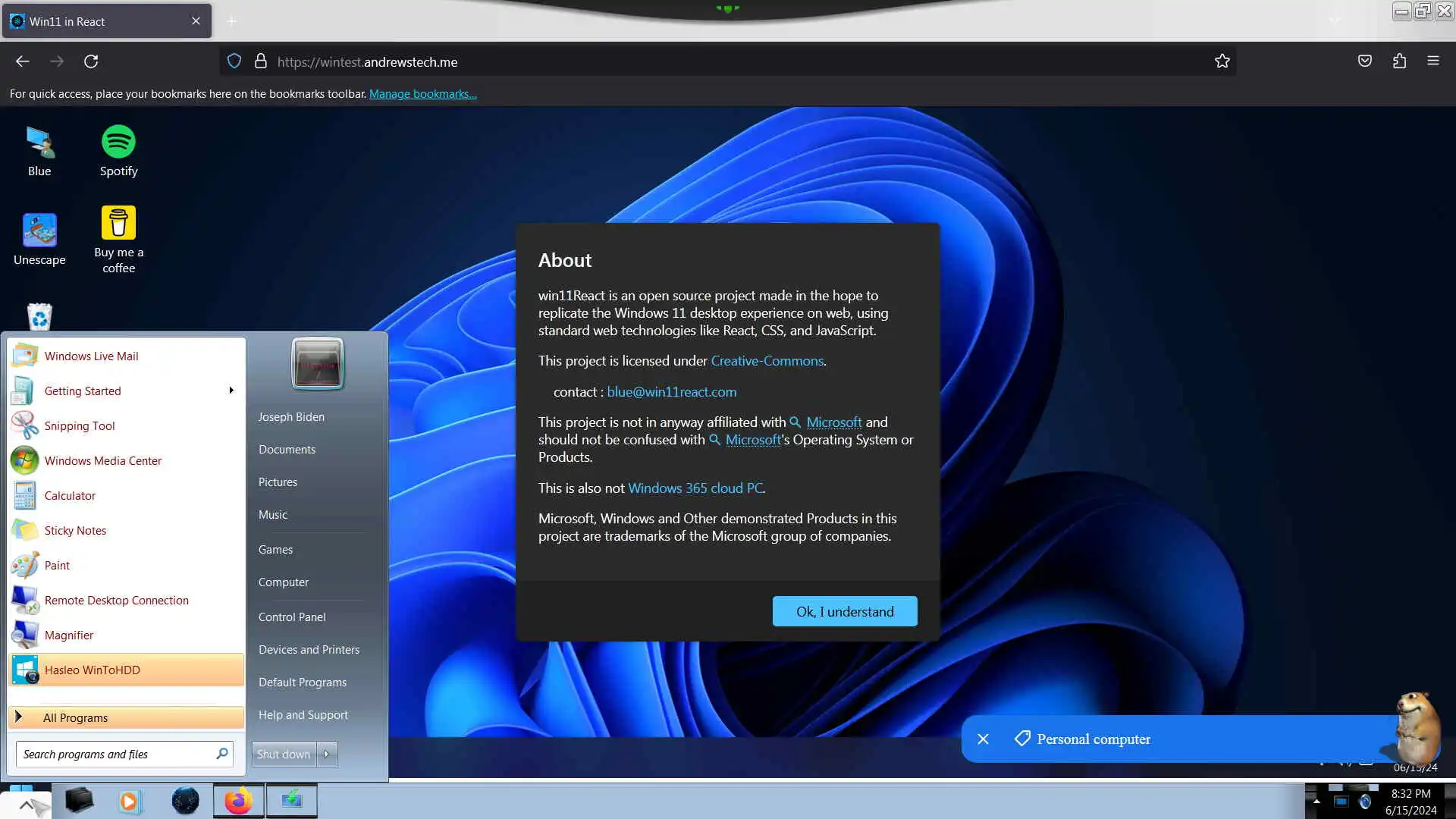Dismiss the Personal computer notification

click(983, 739)
